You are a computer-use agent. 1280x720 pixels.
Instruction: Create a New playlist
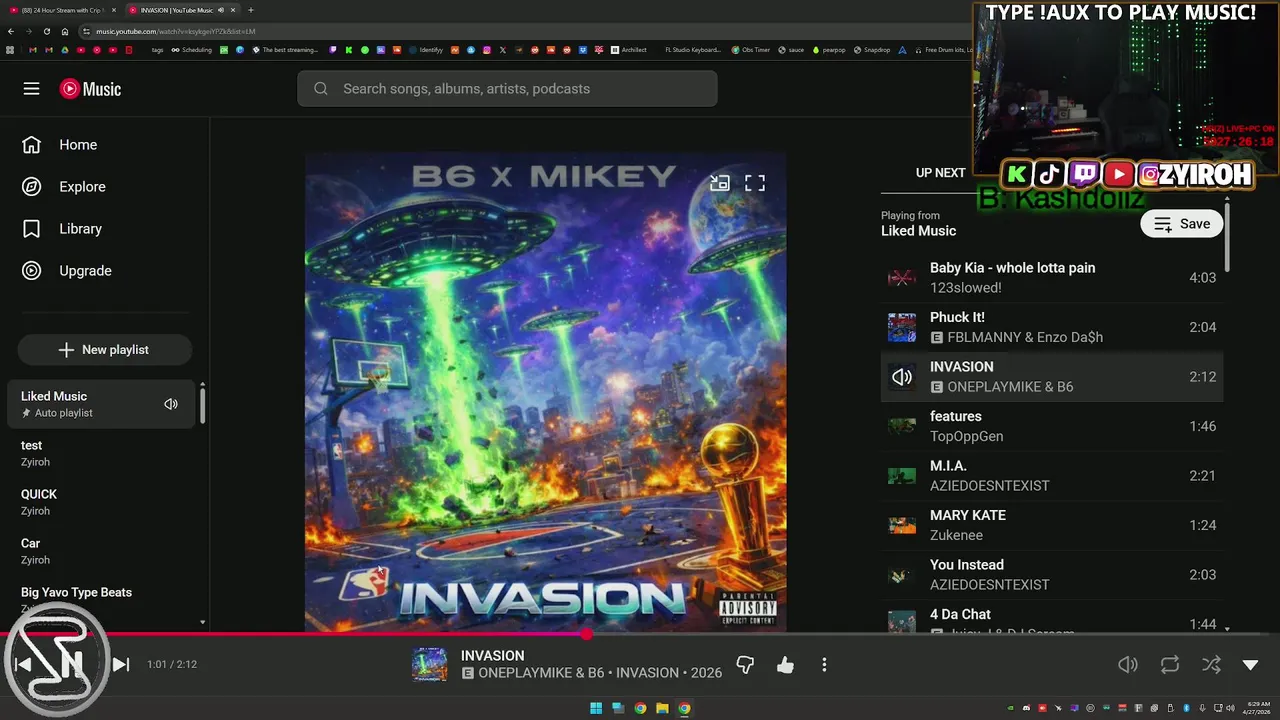click(x=104, y=350)
